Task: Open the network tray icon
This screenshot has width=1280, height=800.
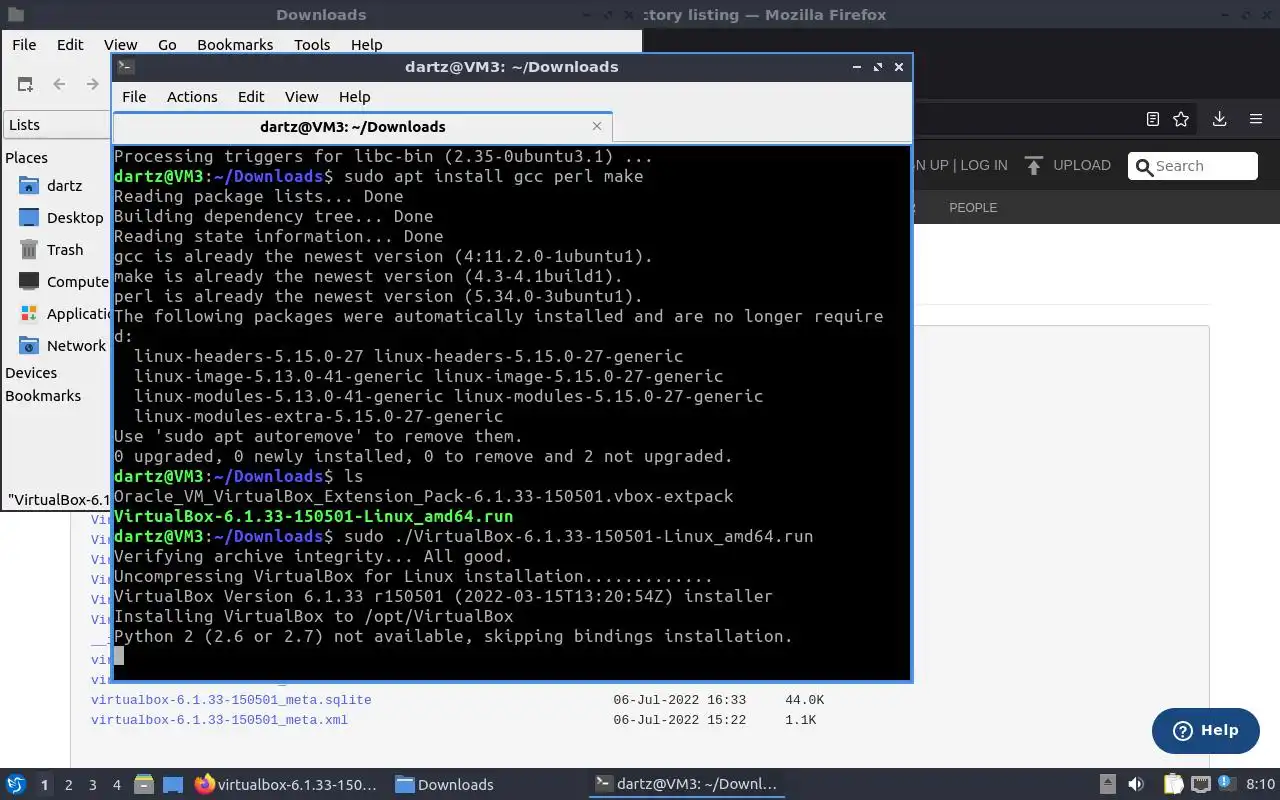Action: point(1200,785)
